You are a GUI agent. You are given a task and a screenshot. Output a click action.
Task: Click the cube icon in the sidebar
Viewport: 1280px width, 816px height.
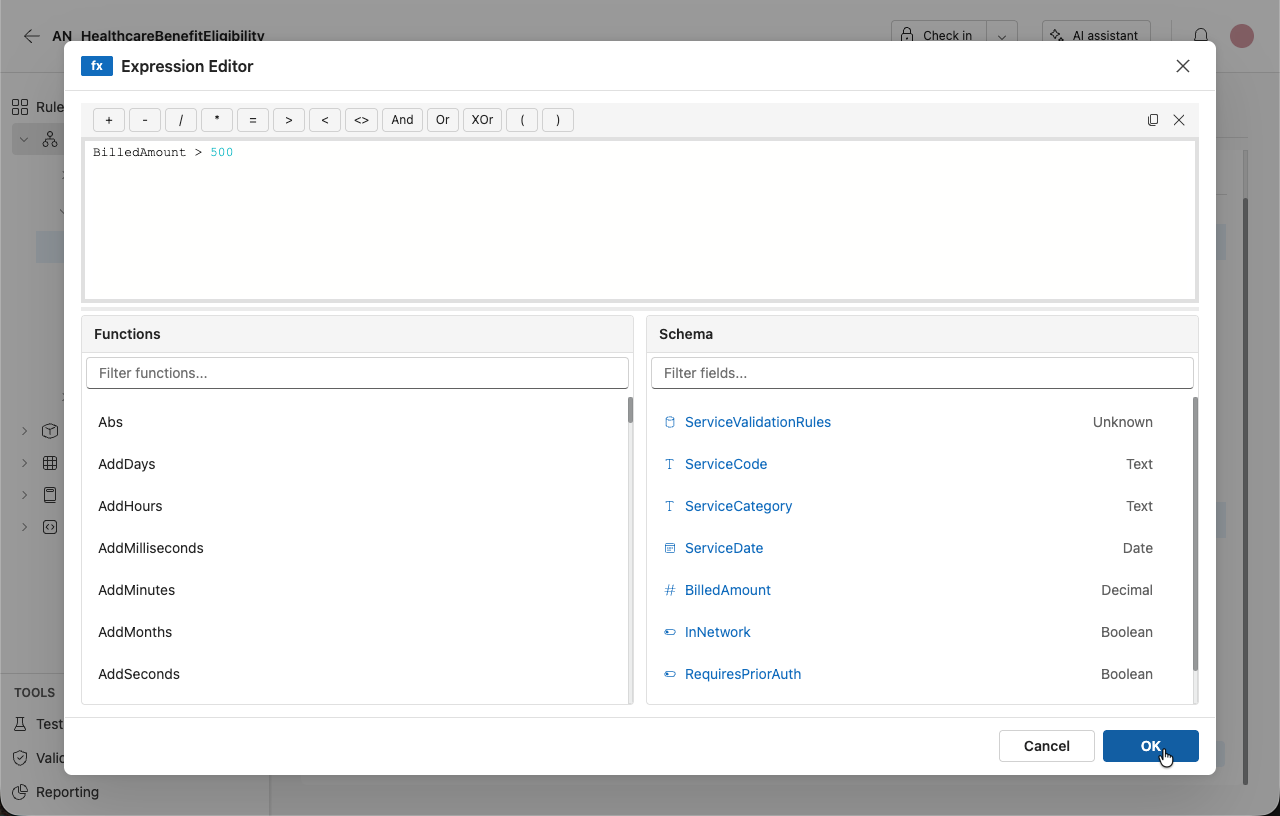tap(50, 431)
